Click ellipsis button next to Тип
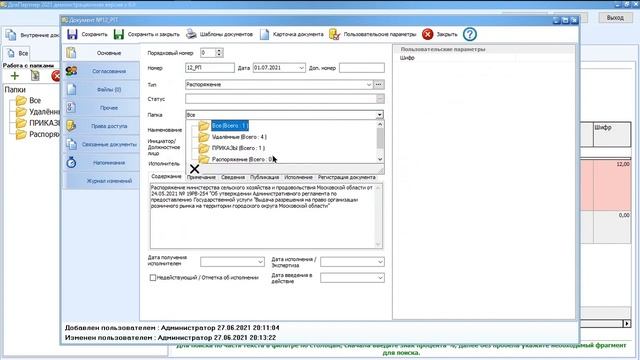Image resolution: width=640 pixels, height=360 pixels. pos(378,84)
